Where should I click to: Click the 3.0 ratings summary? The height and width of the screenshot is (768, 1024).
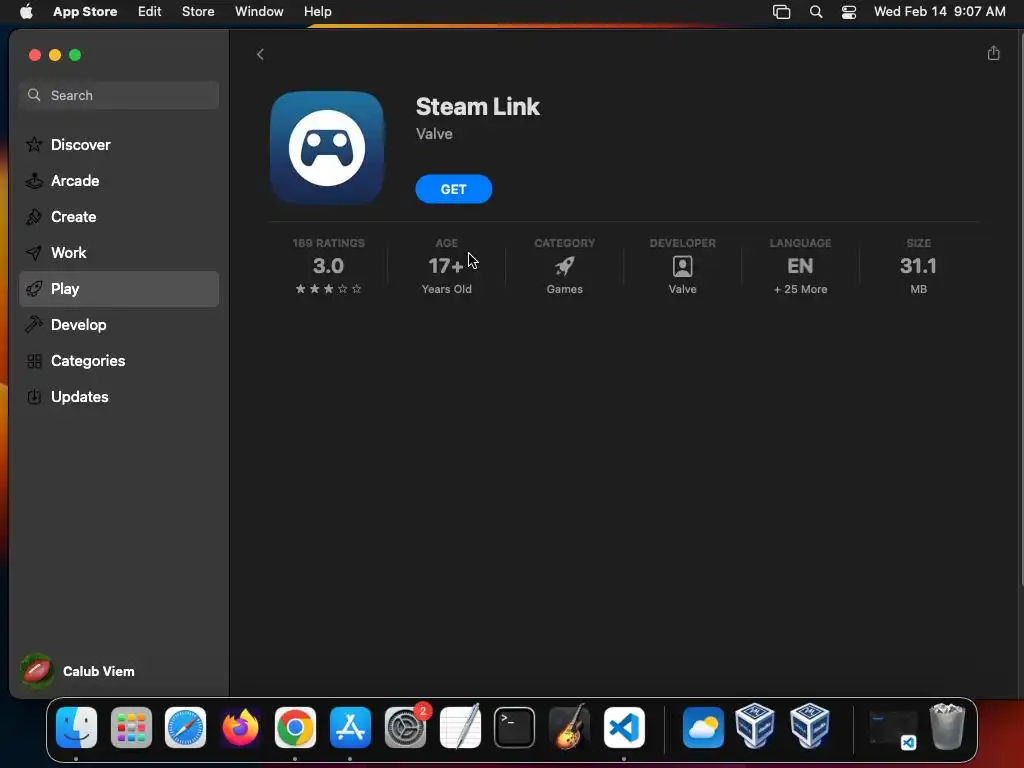328,266
